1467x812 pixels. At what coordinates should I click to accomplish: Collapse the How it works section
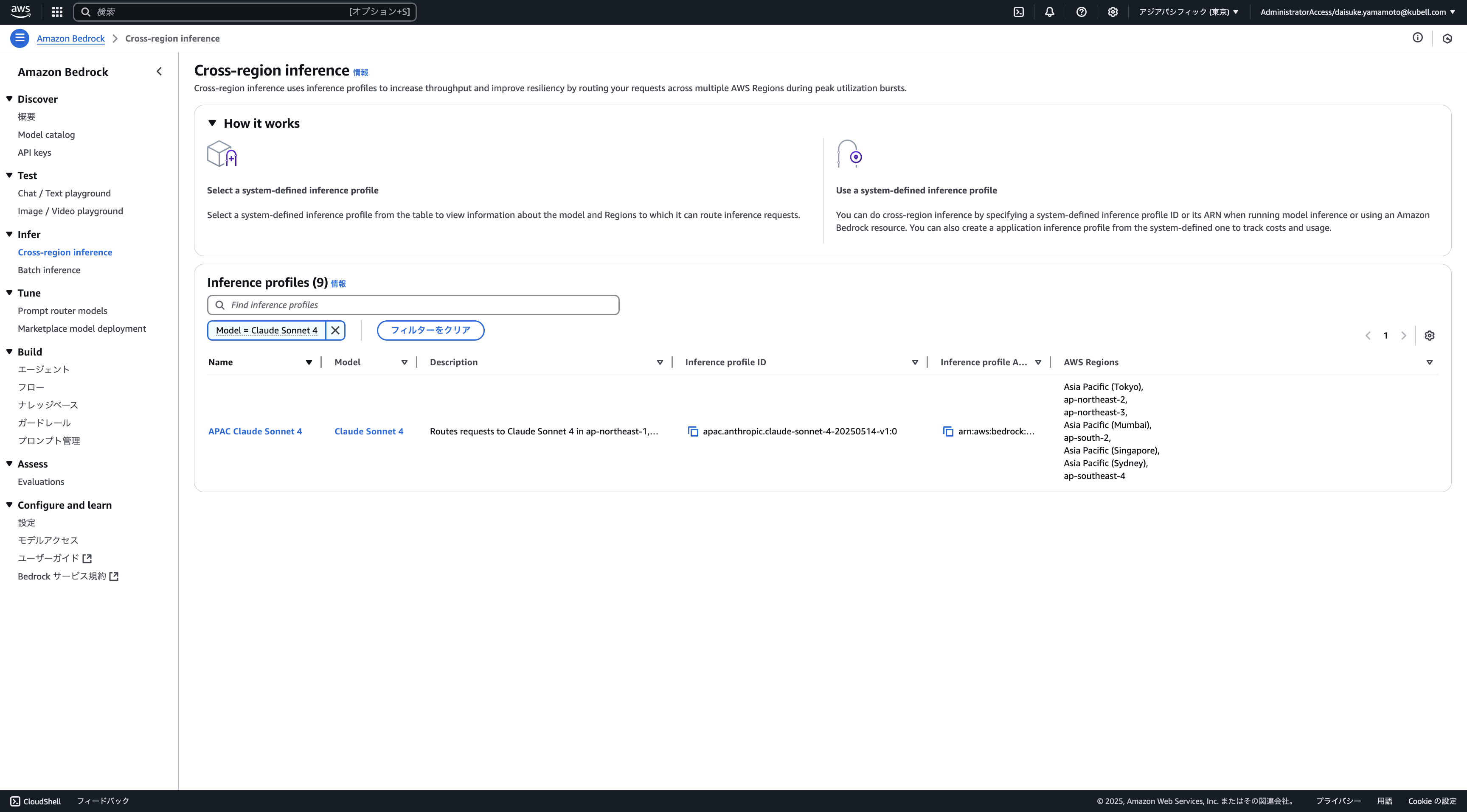[x=212, y=123]
